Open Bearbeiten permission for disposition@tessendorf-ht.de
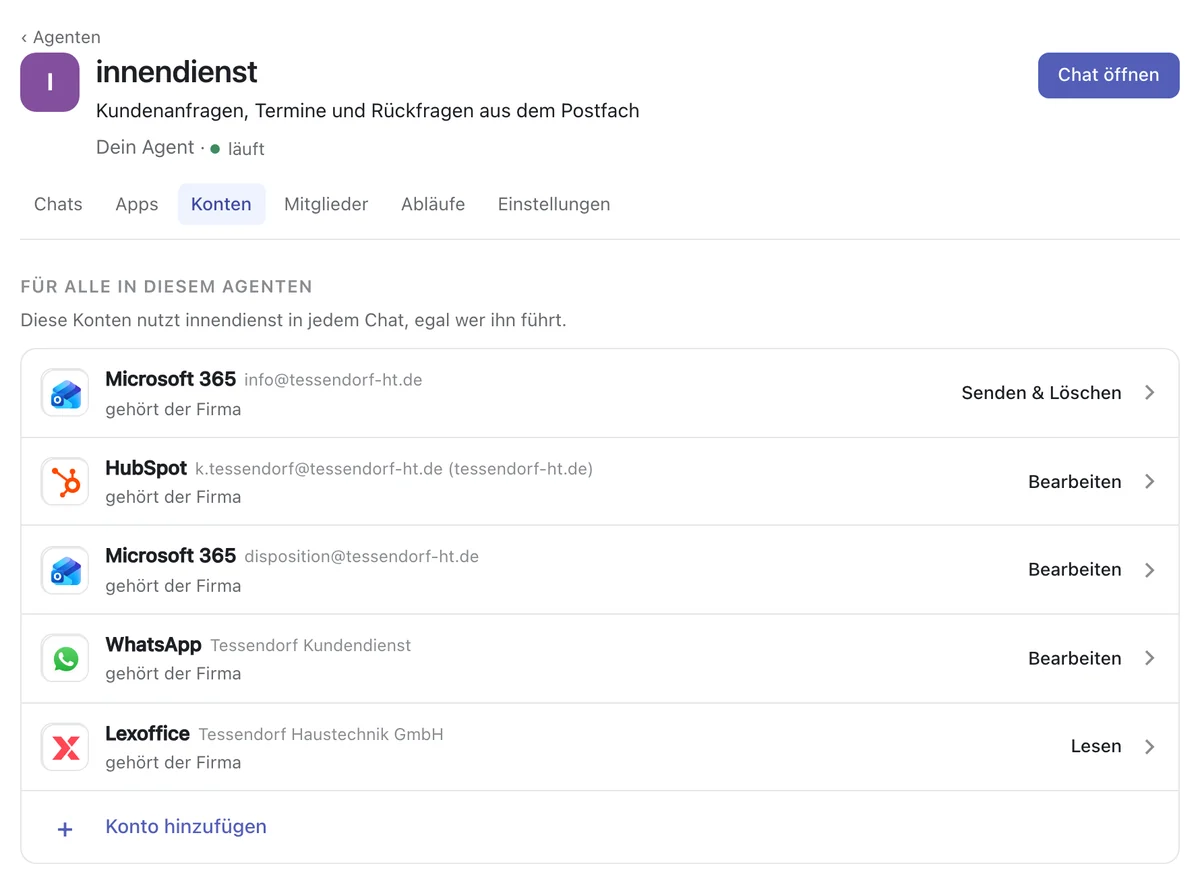This screenshot has width=1200, height=883. 1075,570
